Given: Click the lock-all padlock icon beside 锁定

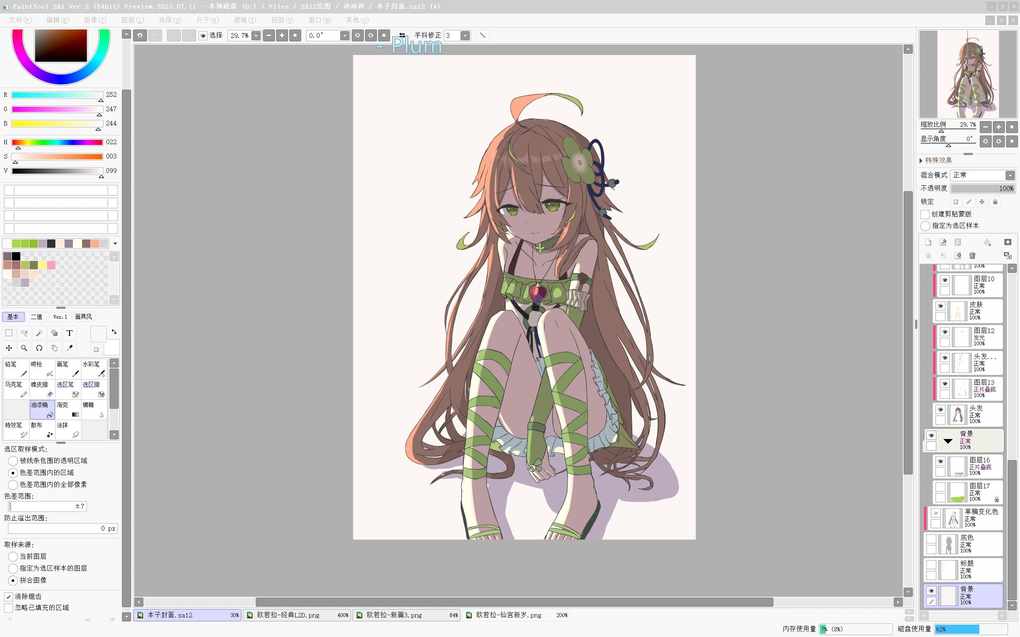Looking at the screenshot, I should (995, 202).
